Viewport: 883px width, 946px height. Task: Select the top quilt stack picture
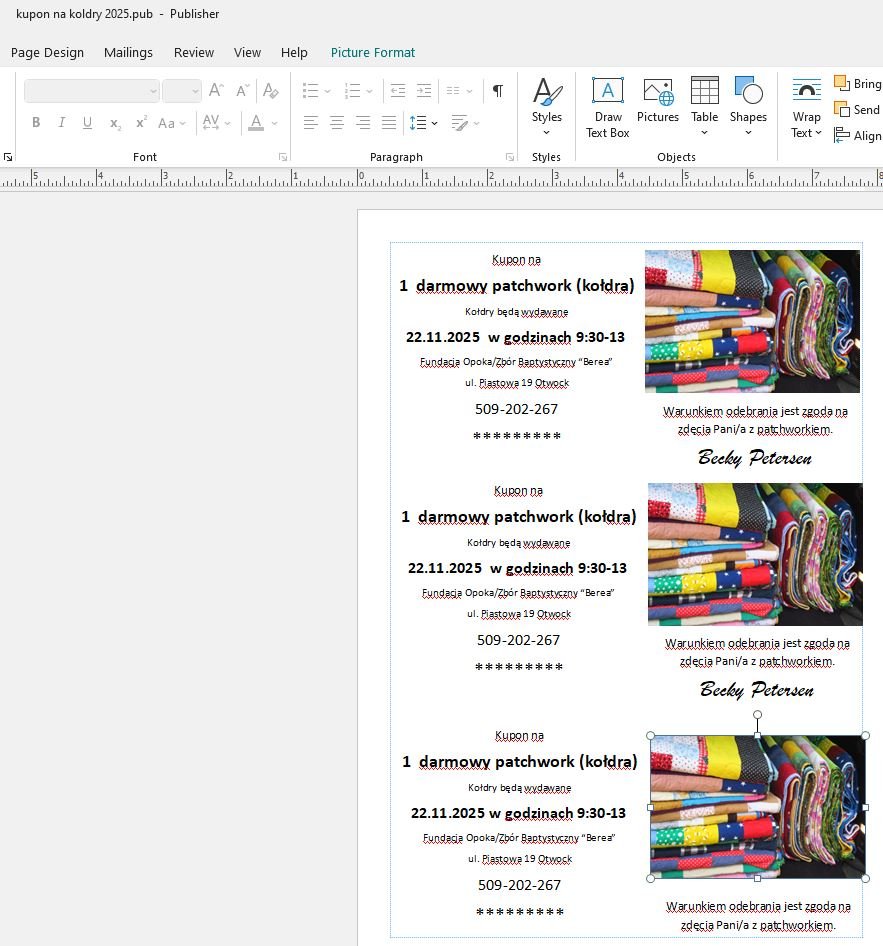pos(752,321)
